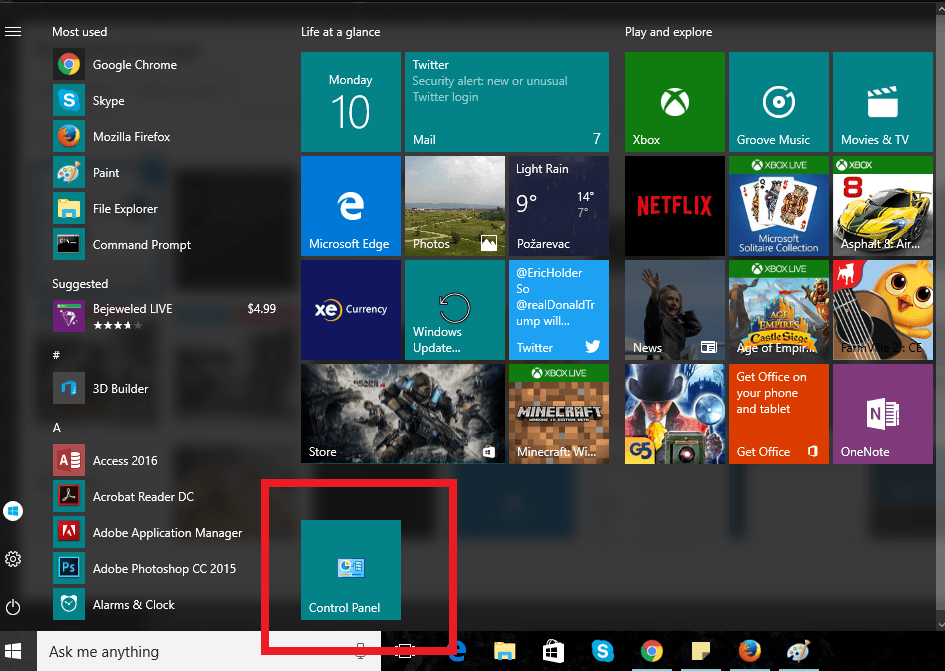The width and height of the screenshot is (945, 671).
Task: Open Mozilla Firefox from Most used
Action: tap(163, 136)
